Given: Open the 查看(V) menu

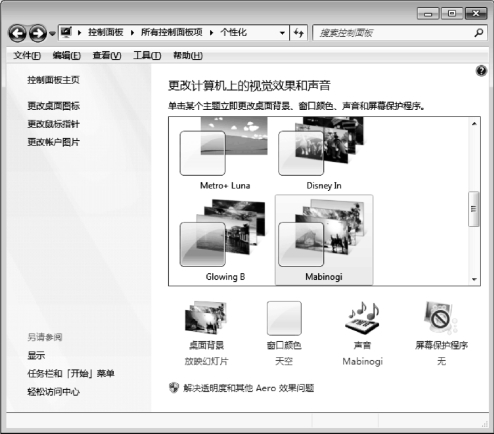Looking at the screenshot, I should click(x=107, y=55).
